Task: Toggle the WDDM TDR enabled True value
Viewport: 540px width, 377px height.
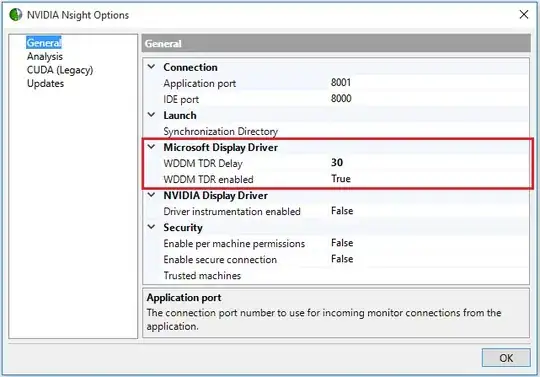Action: point(341,179)
